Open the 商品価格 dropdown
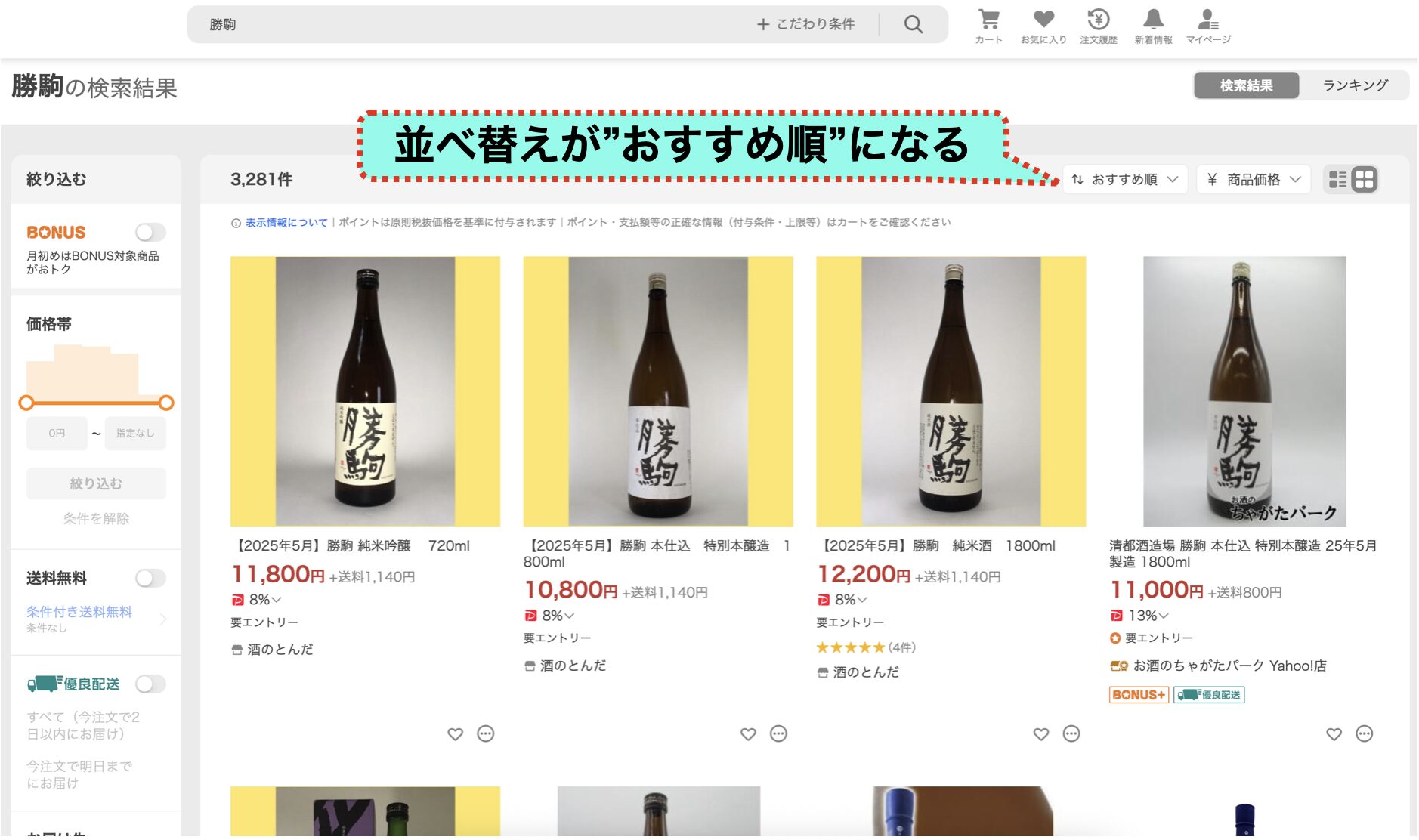 tap(1254, 180)
